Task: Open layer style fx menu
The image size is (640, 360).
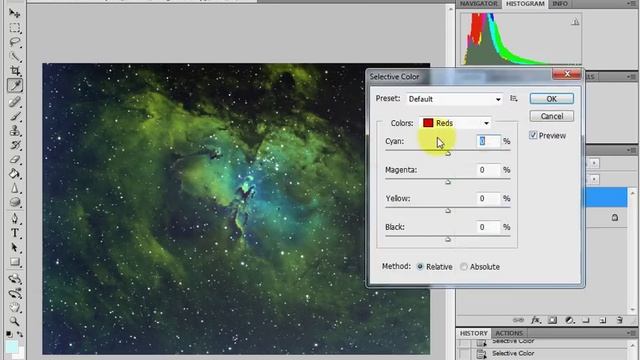Action: tap(536, 320)
